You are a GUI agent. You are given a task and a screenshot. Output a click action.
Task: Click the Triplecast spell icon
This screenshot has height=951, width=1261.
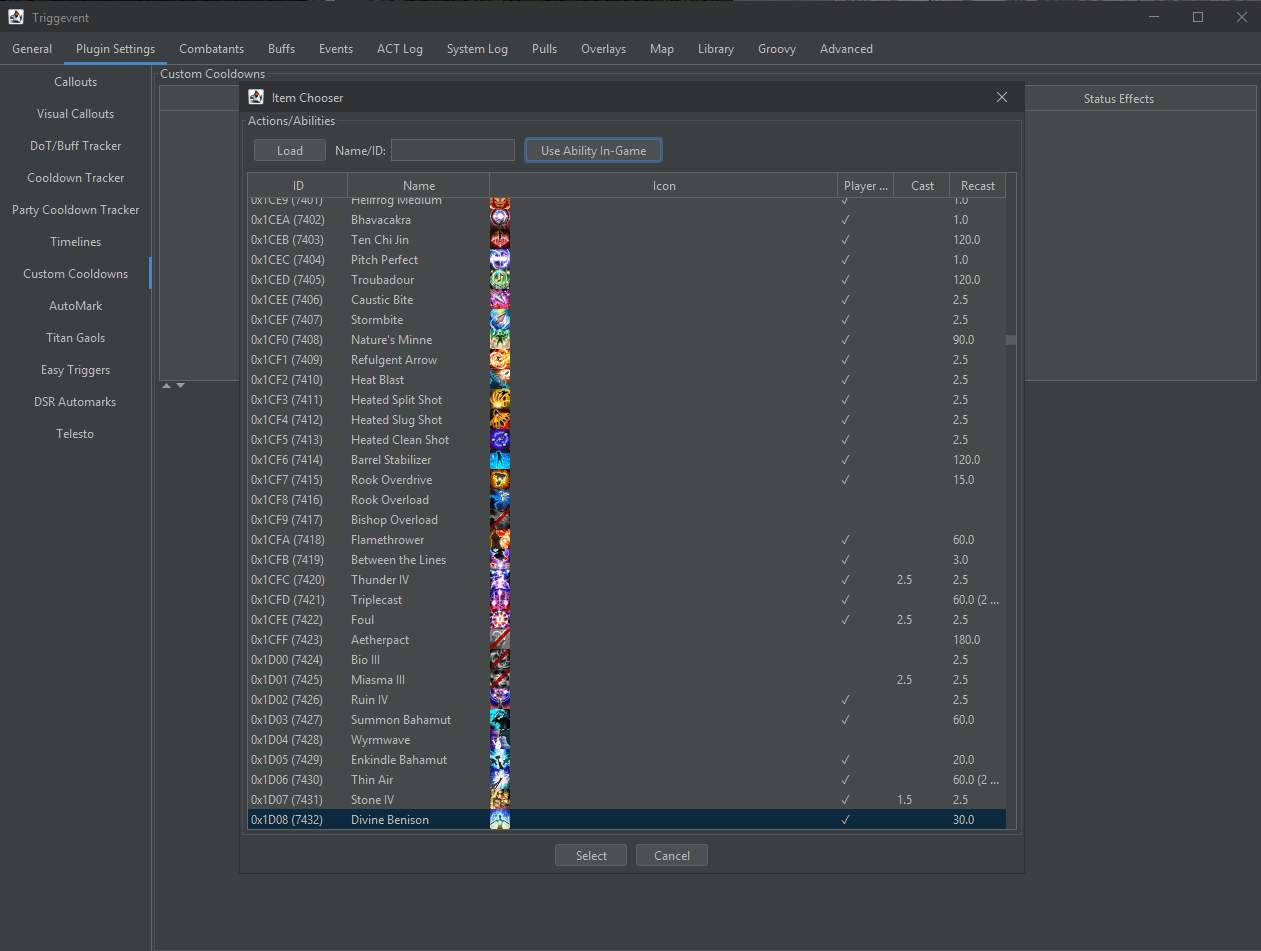pos(499,599)
